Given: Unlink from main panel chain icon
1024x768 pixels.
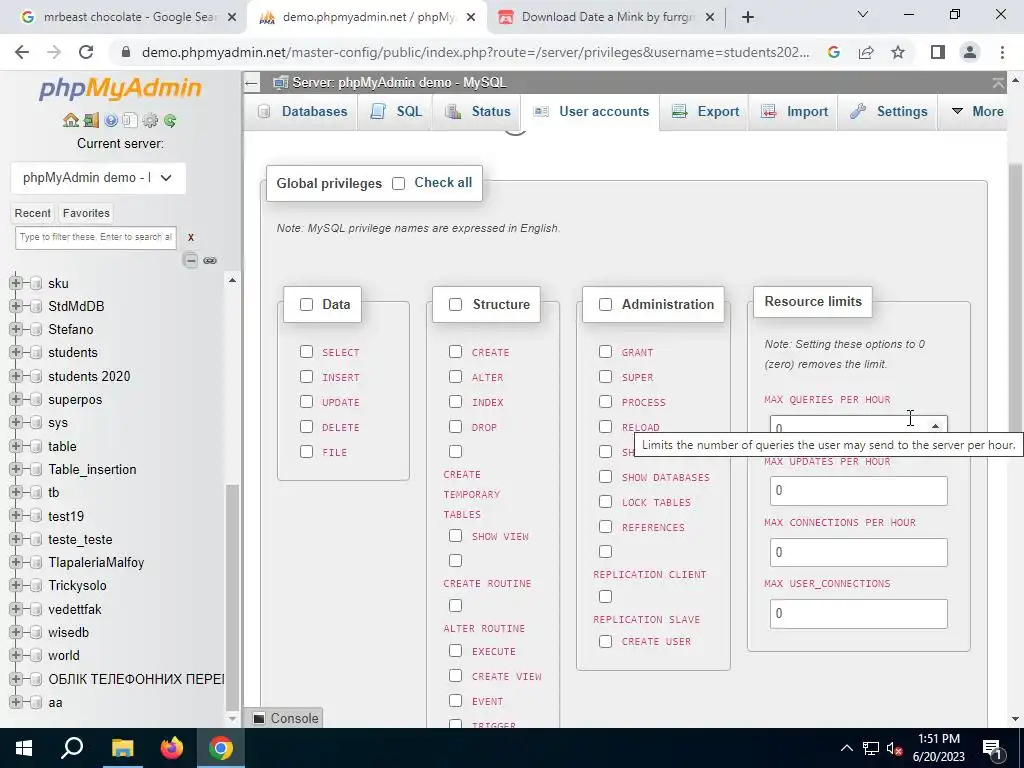Looking at the screenshot, I should pyautogui.click(x=210, y=261).
